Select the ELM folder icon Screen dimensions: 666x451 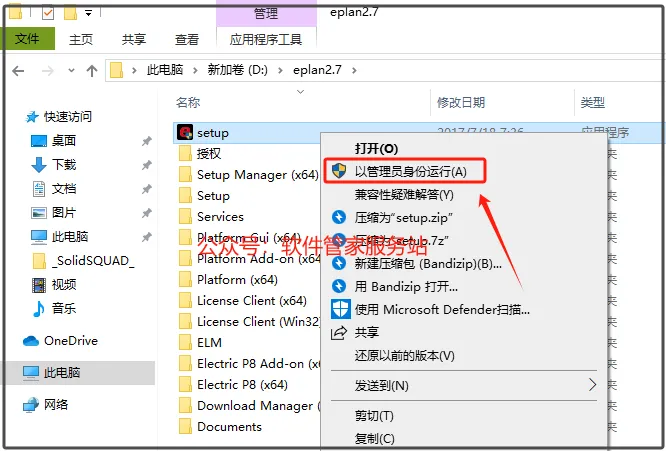click(185, 342)
